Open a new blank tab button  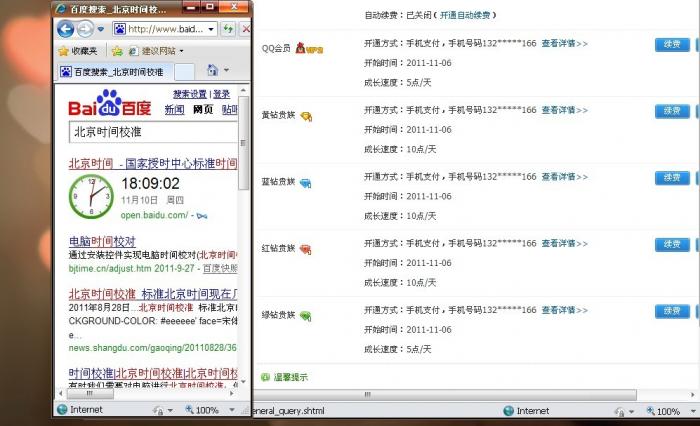coord(184,72)
